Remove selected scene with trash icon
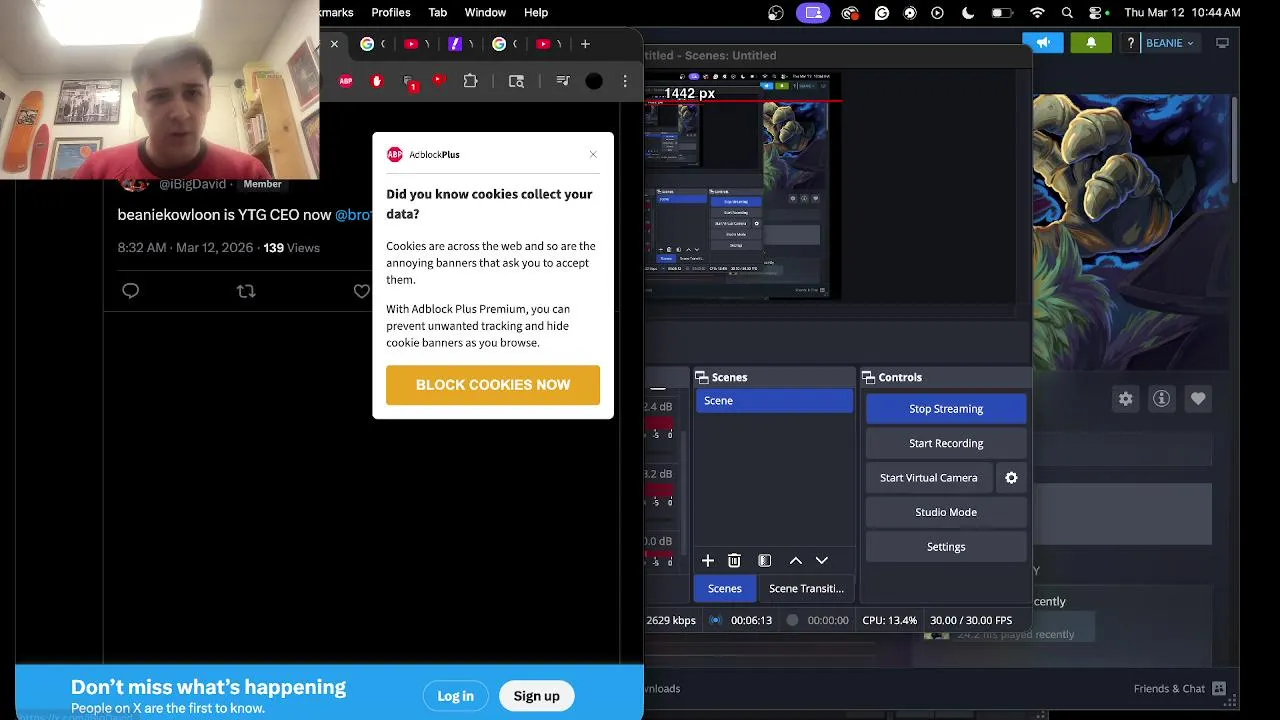 (734, 561)
